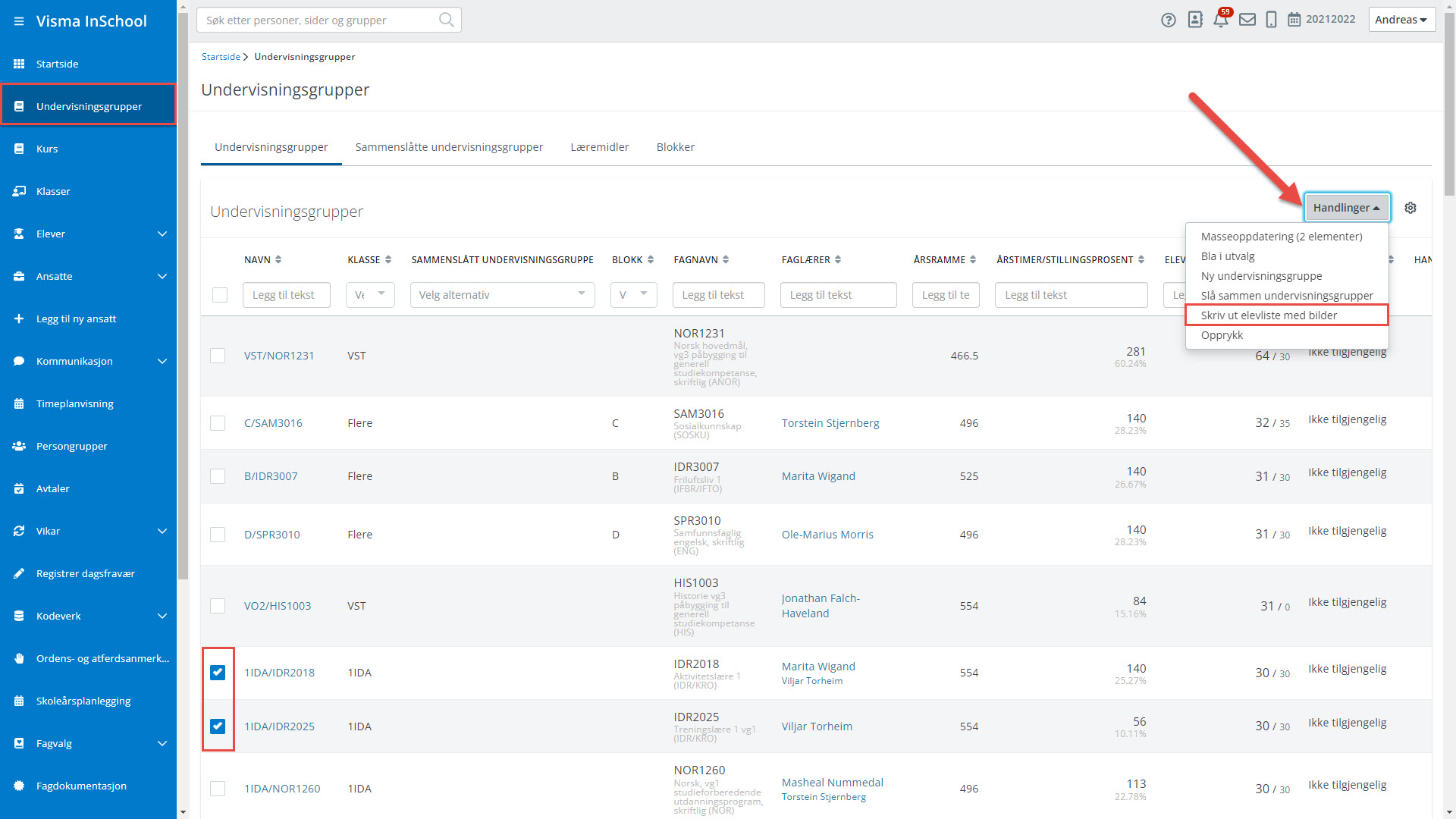Expand the Fagvalg sidebar section

click(162, 743)
